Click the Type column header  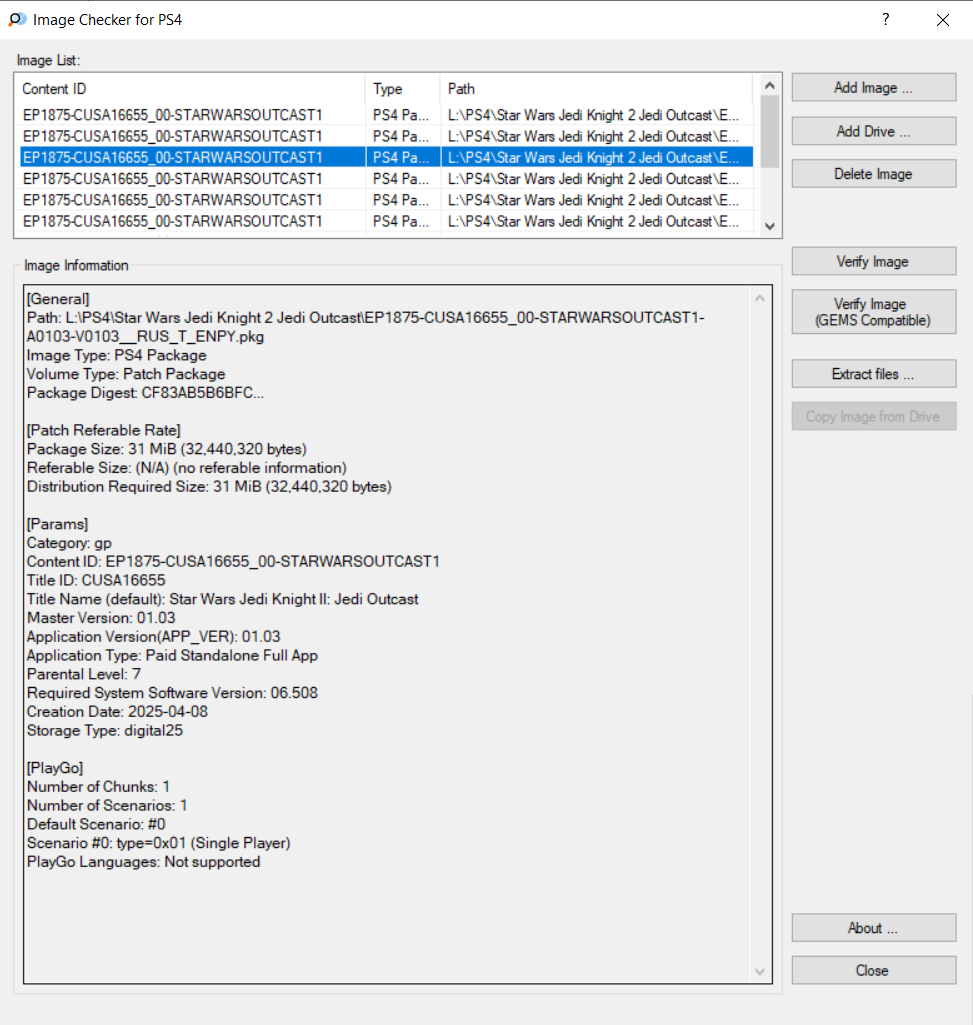(x=402, y=89)
